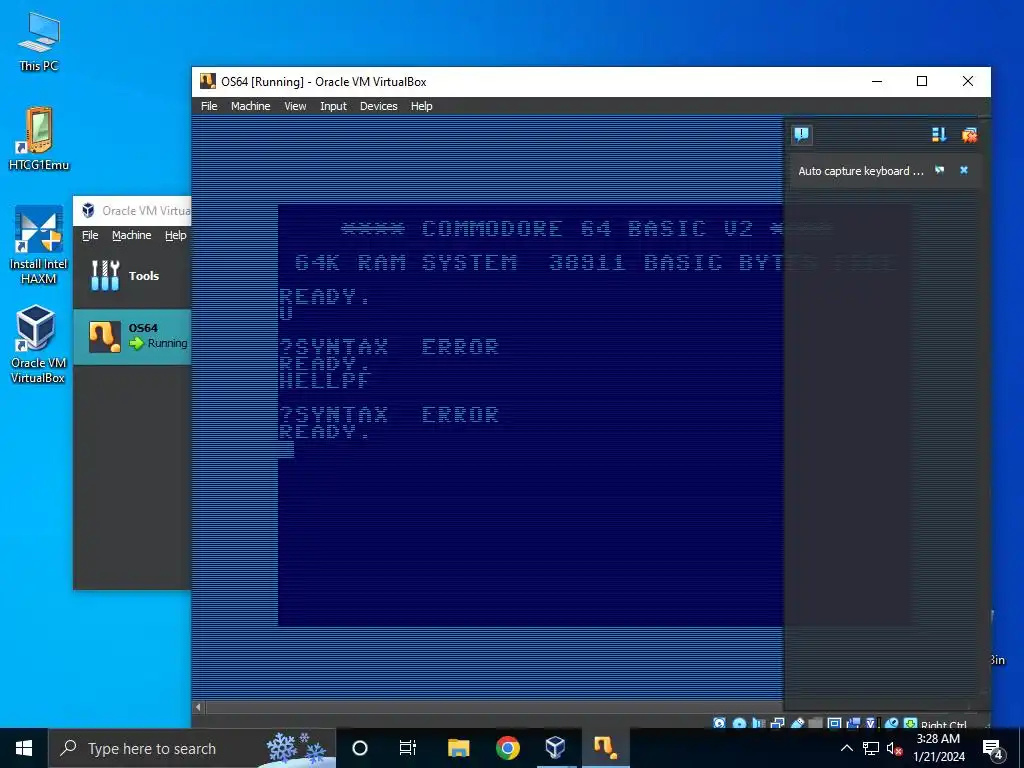
Task: Open the Input menu in OS64 window
Action: 333,106
